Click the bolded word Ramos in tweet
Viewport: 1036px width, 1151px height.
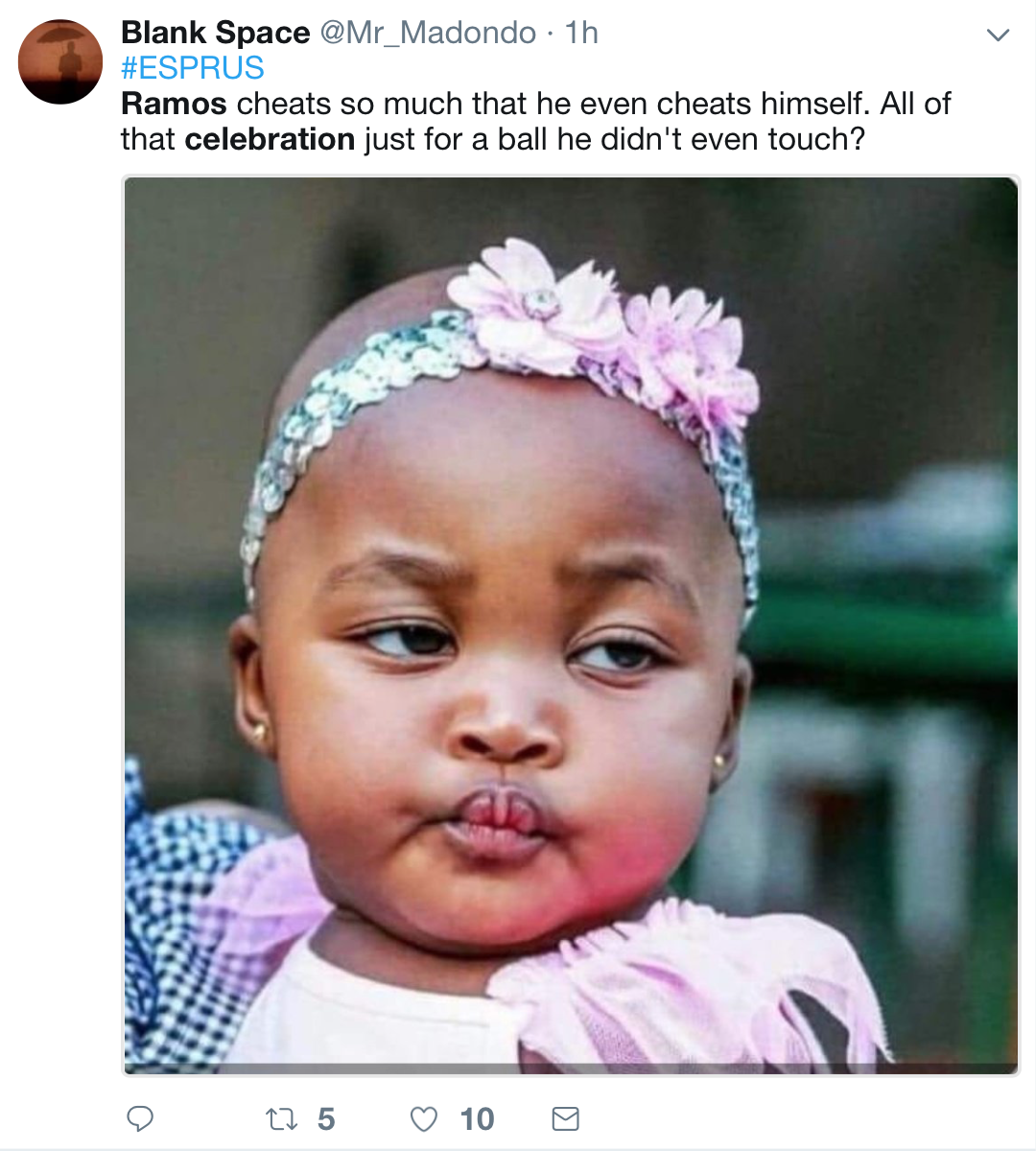coord(174,104)
